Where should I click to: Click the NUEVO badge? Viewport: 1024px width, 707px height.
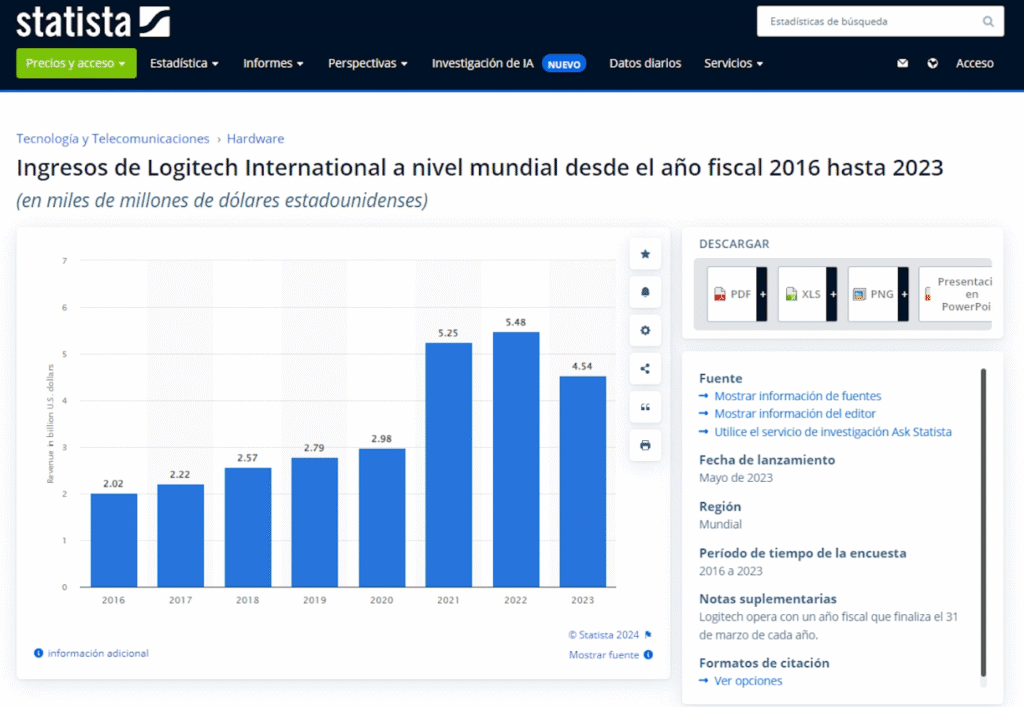564,64
